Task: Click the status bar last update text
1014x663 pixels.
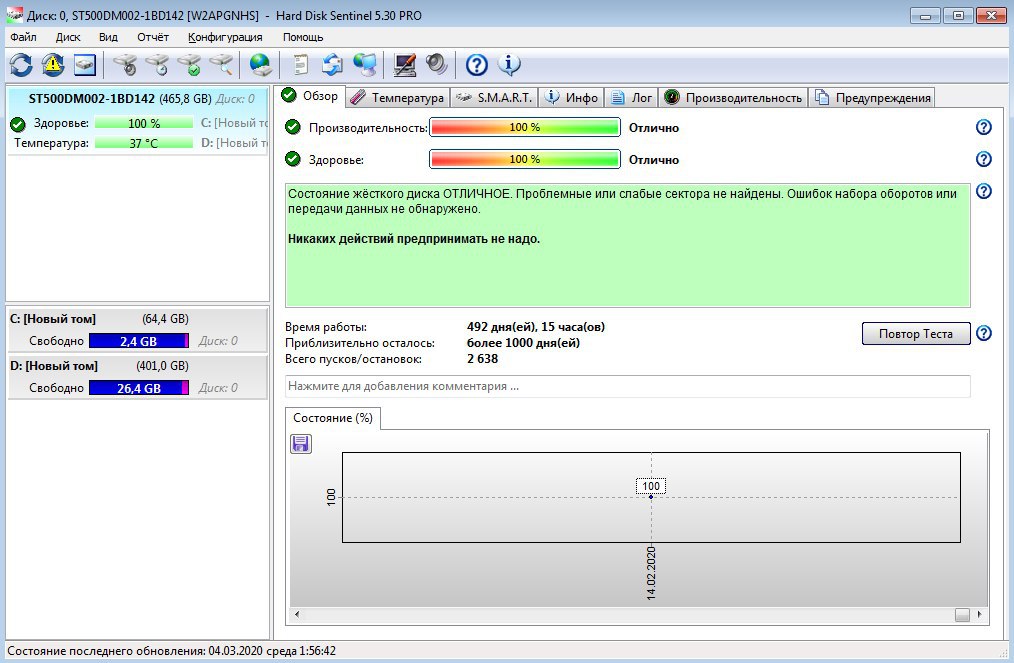Action: click(x=171, y=651)
